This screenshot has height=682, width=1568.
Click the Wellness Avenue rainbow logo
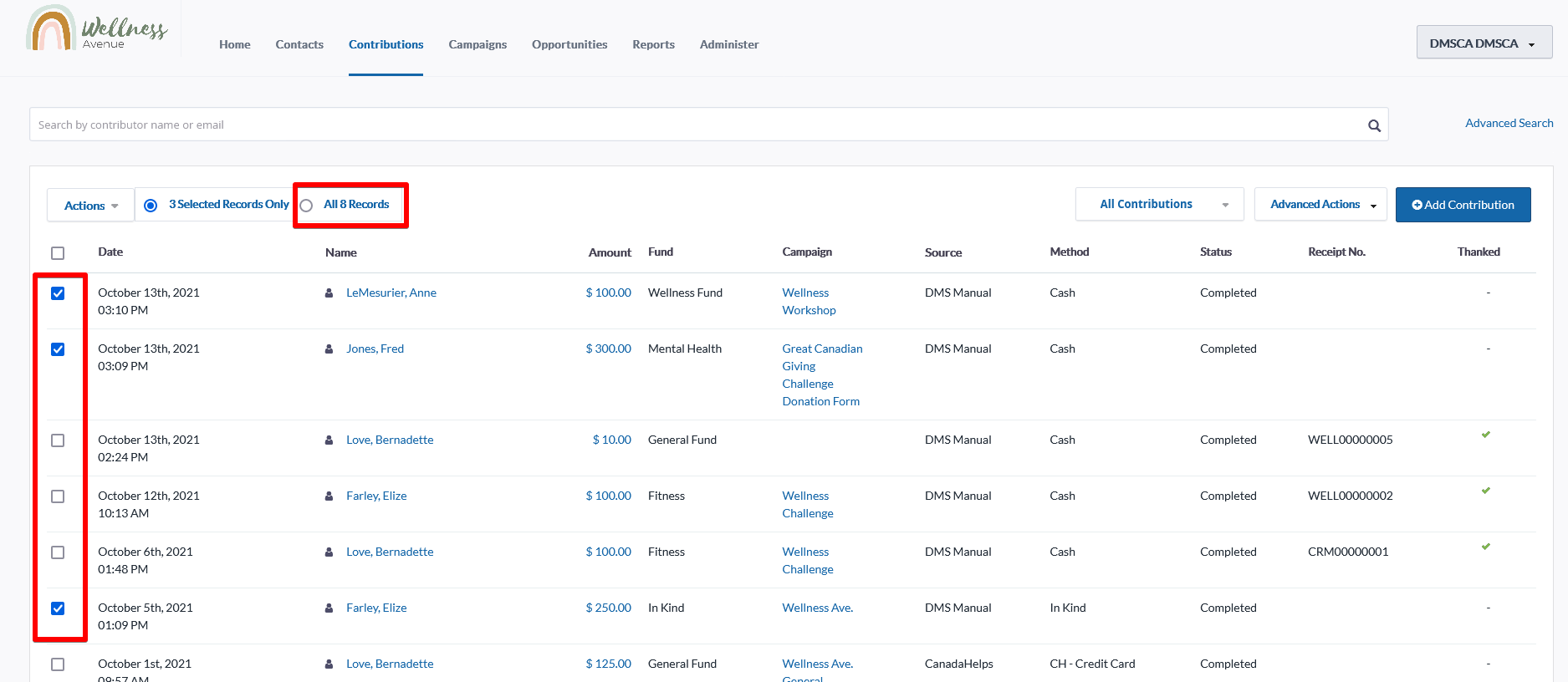point(97,29)
